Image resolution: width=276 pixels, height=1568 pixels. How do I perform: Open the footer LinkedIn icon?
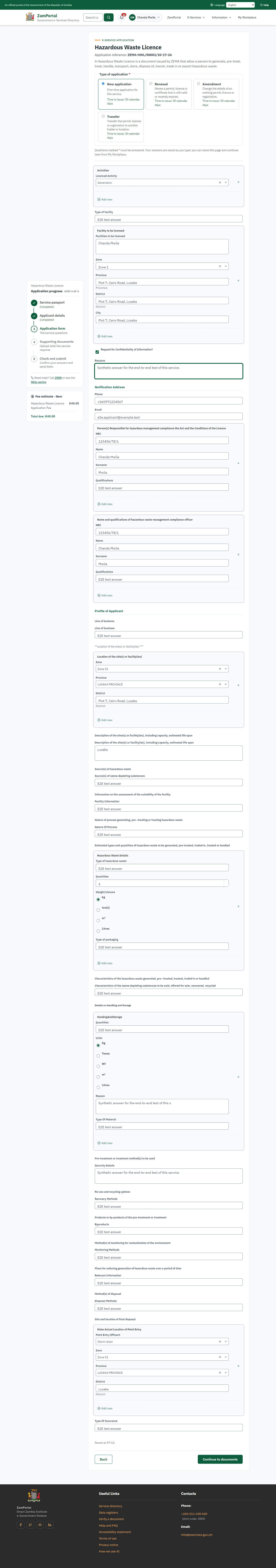[x=50, y=1525]
